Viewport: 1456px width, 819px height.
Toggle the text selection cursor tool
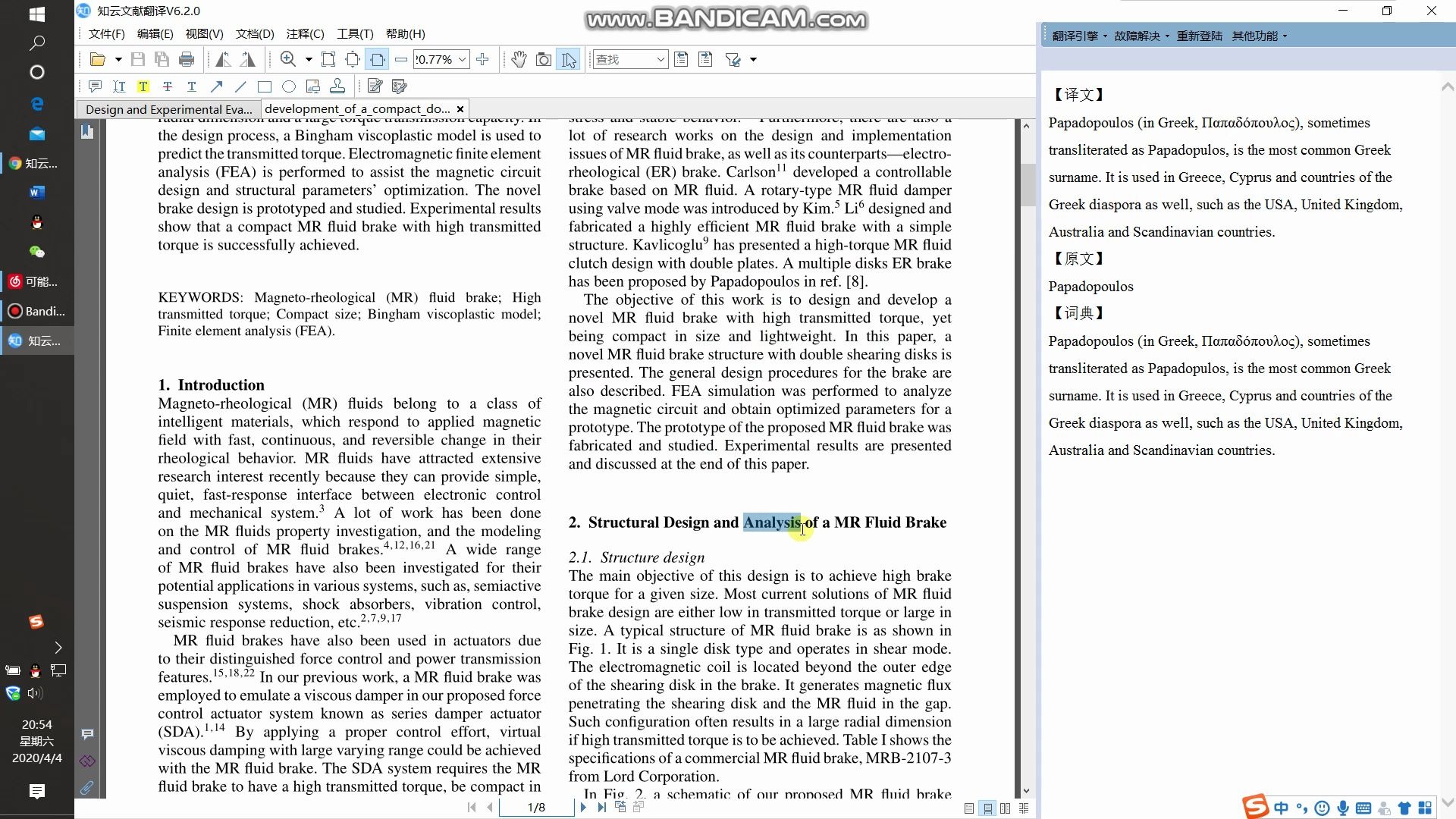pyautogui.click(x=569, y=59)
